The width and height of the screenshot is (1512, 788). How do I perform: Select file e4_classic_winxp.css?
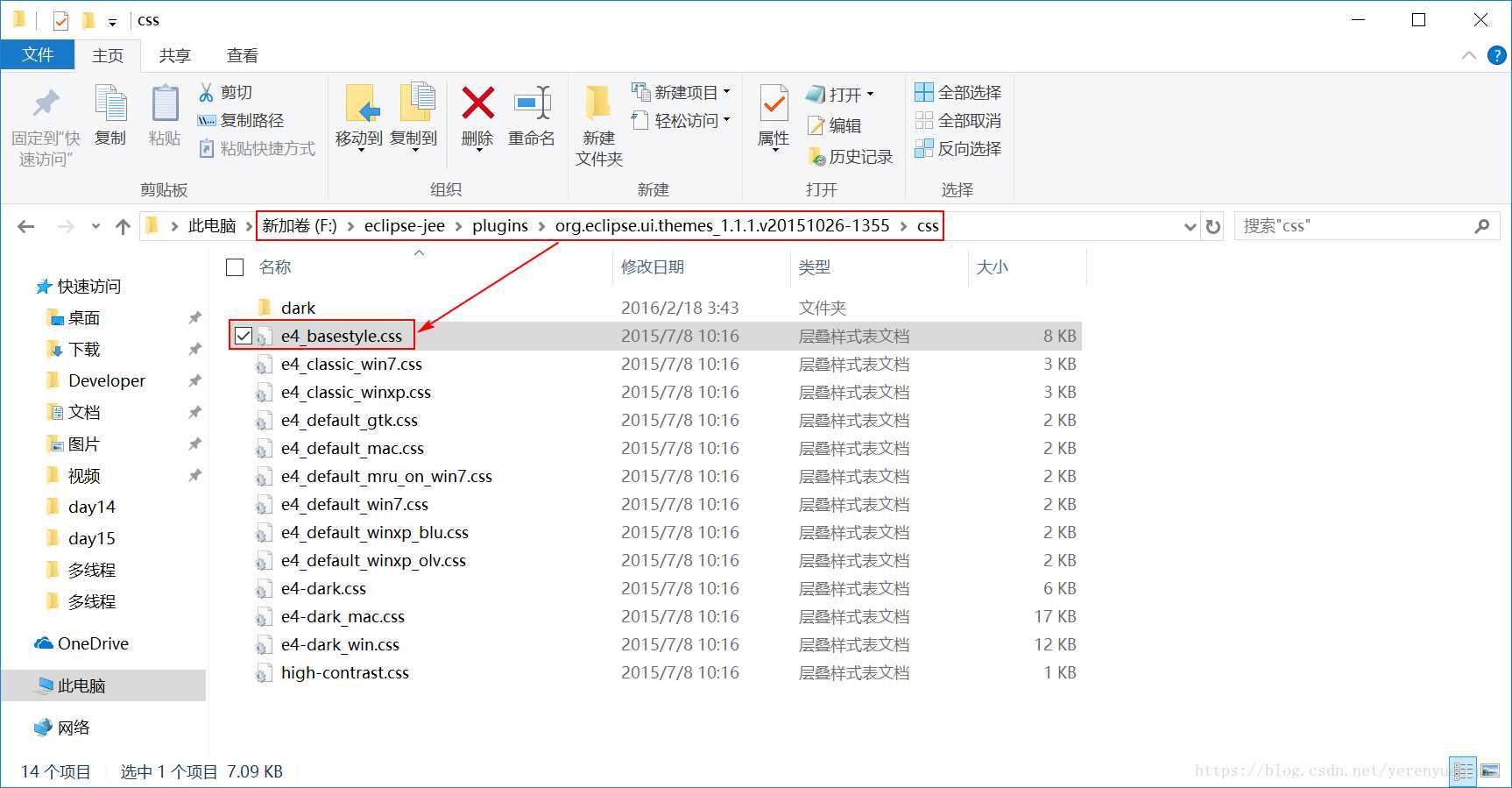356,392
